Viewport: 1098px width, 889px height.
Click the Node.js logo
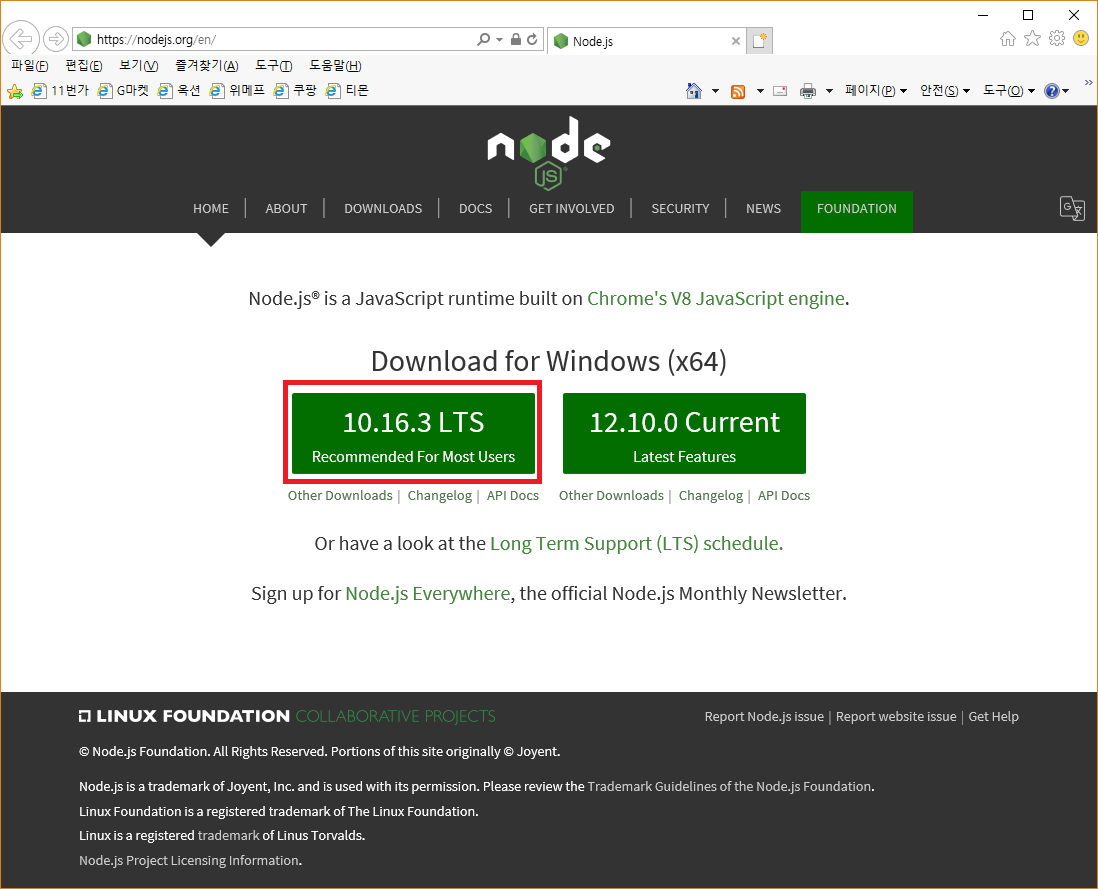(548, 153)
